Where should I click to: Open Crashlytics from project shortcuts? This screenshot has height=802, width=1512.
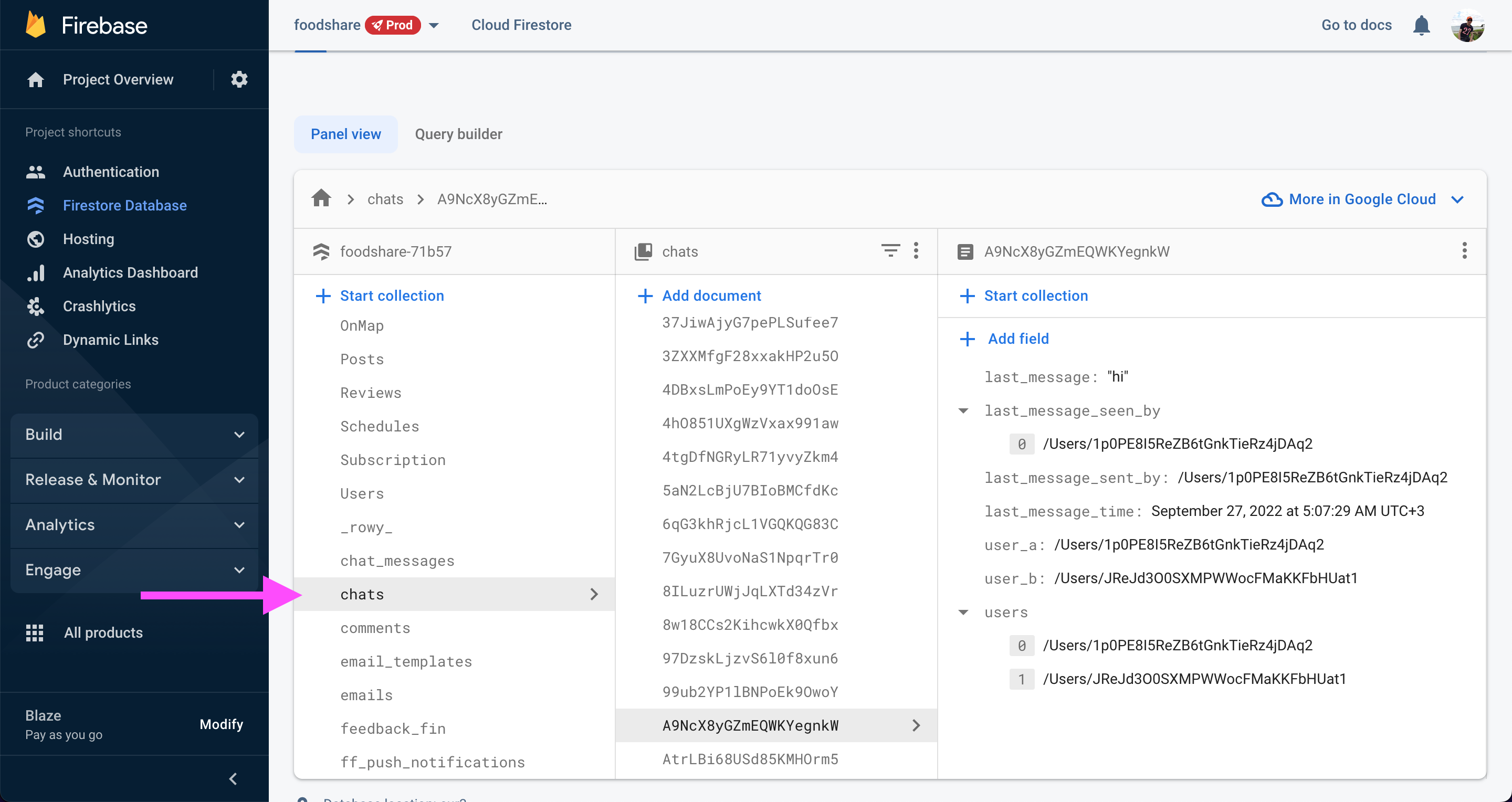click(99, 305)
